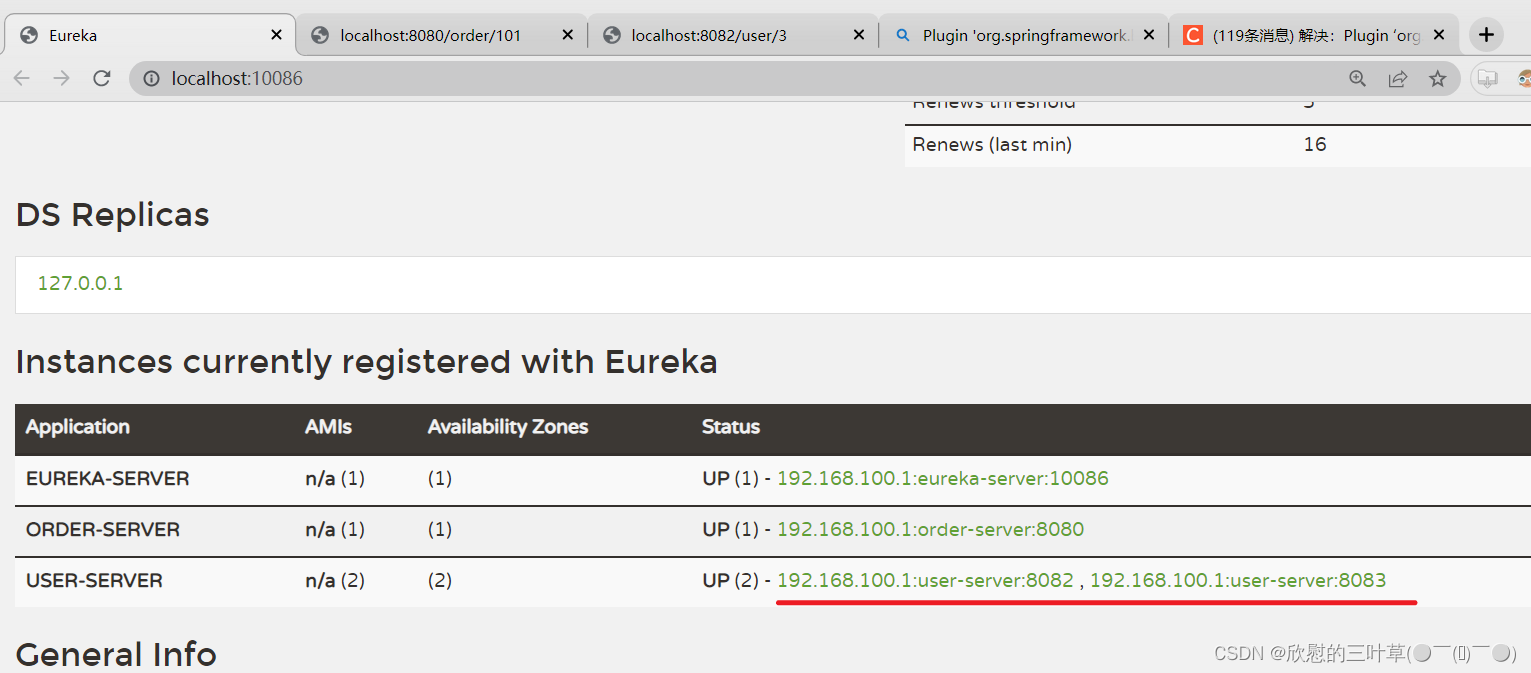Image resolution: width=1531 pixels, height=673 pixels.
Task: Reload the page with refresh icon
Action: pyautogui.click(x=101, y=78)
